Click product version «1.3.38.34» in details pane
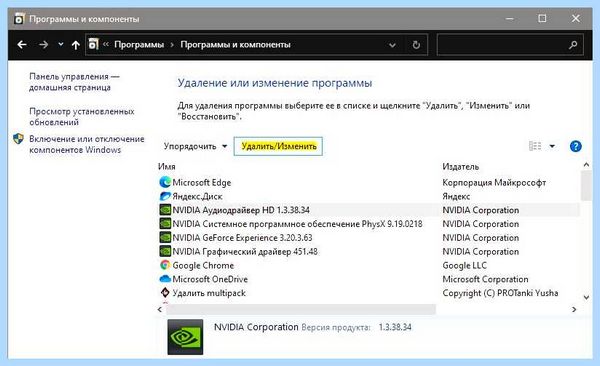The height and width of the screenshot is (366, 600). point(395,327)
